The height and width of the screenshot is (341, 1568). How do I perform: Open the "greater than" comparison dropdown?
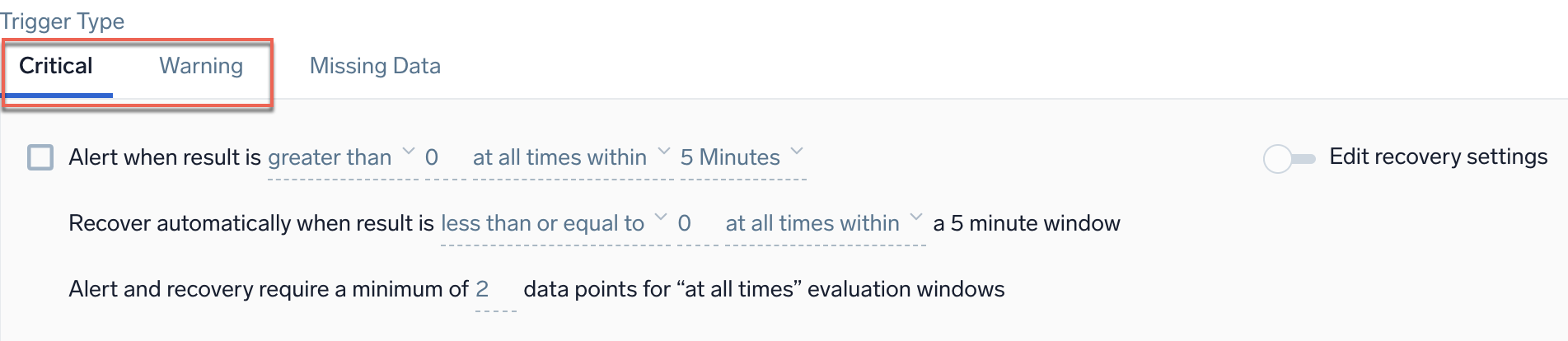[330, 157]
